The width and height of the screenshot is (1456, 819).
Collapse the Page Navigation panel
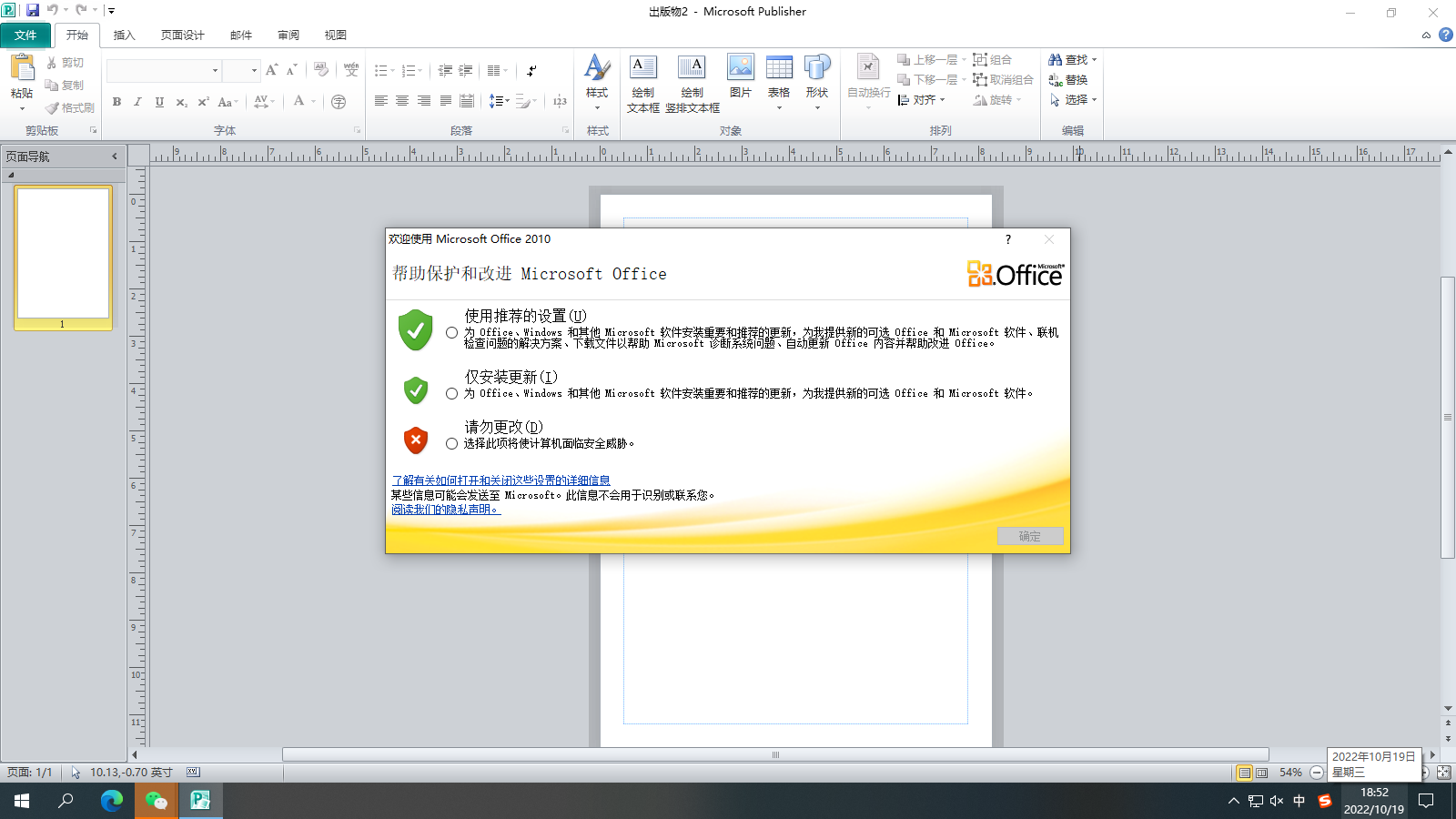tap(115, 157)
